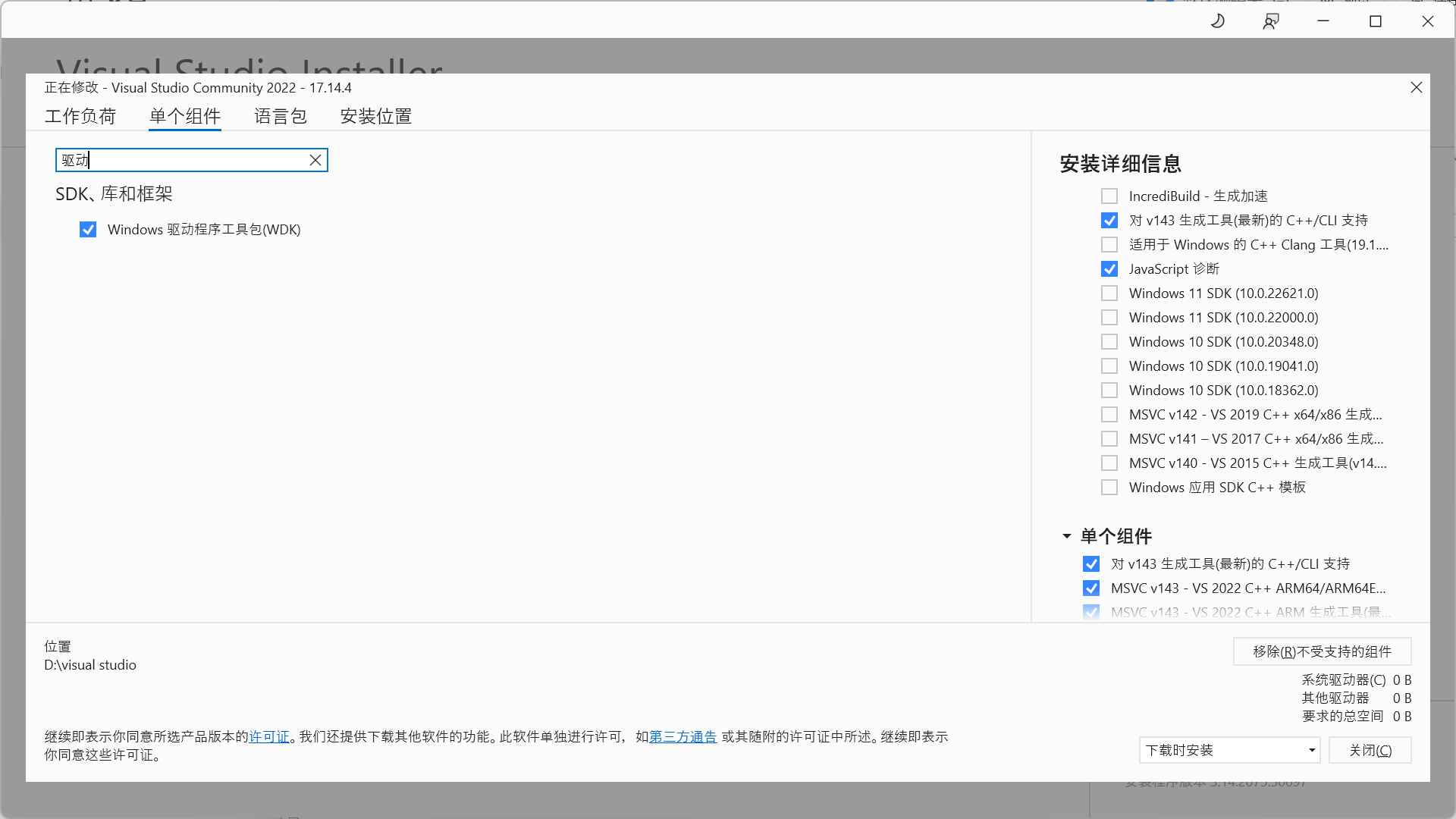Image resolution: width=1456 pixels, height=819 pixels.
Task: Click the 其他驱动器 size entry
Action: pyautogui.click(x=1357, y=698)
